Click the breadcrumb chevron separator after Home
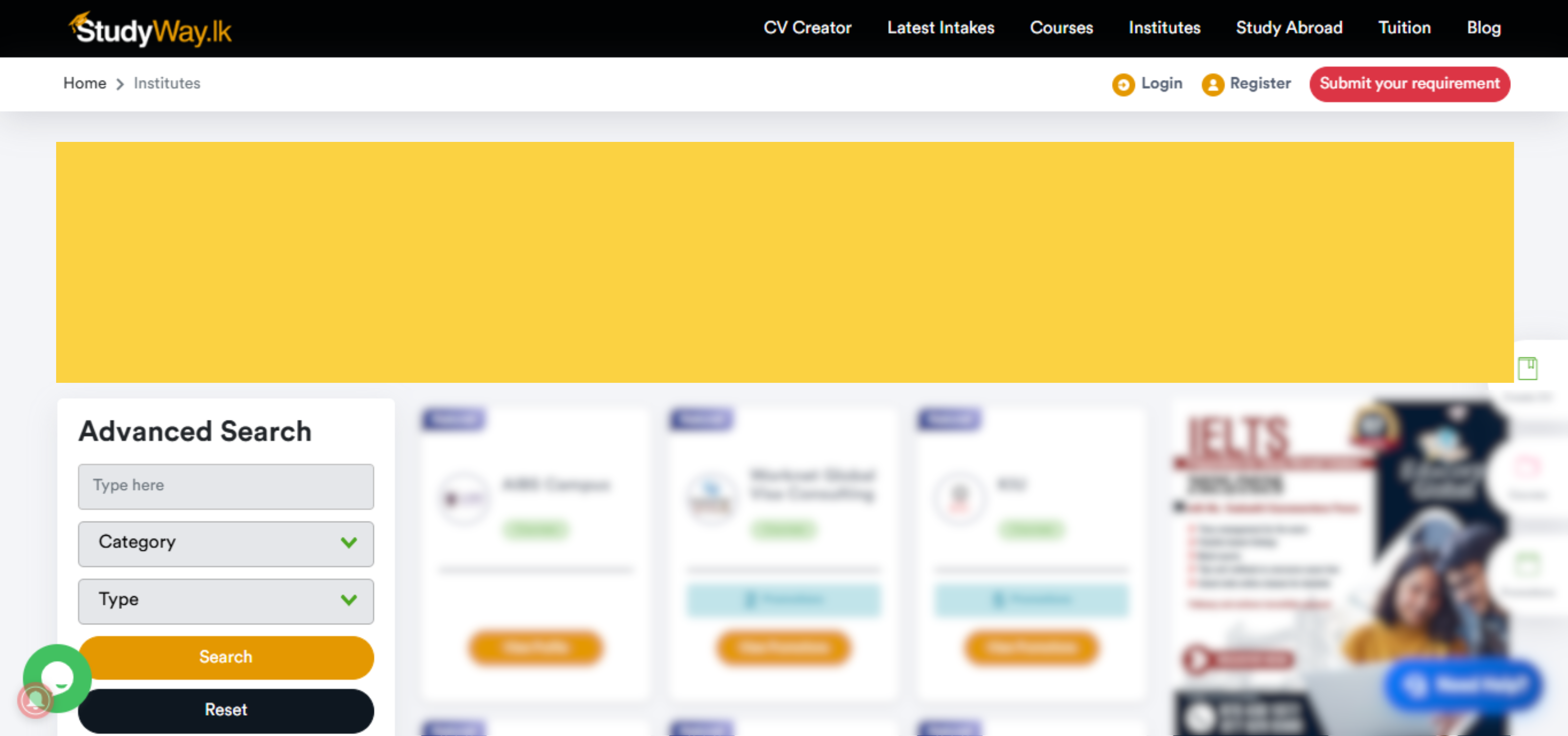Image resolution: width=1568 pixels, height=736 pixels. click(120, 84)
